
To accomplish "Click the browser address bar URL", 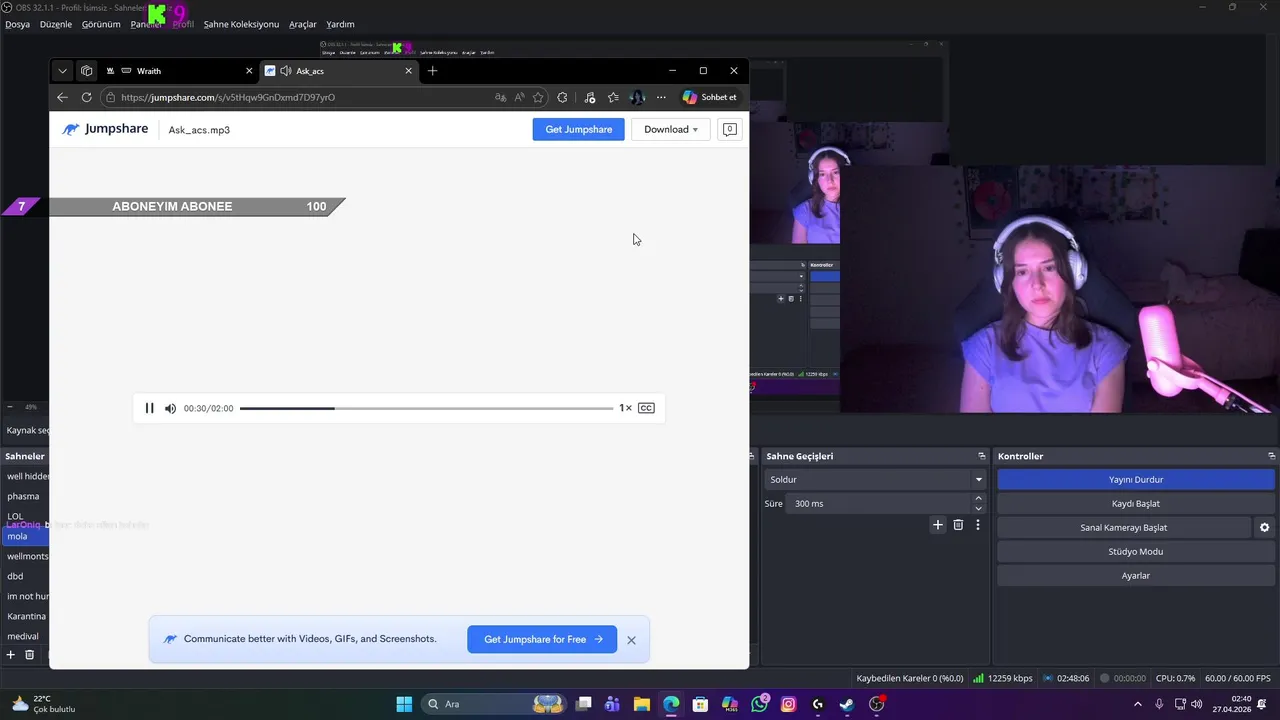I will [x=228, y=97].
